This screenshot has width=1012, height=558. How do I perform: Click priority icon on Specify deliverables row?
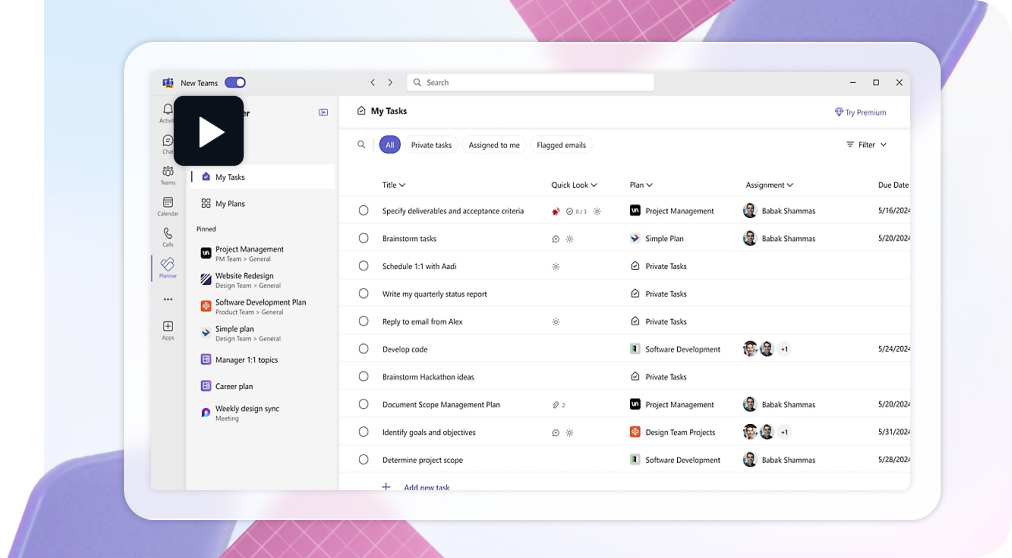[x=556, y=211]
